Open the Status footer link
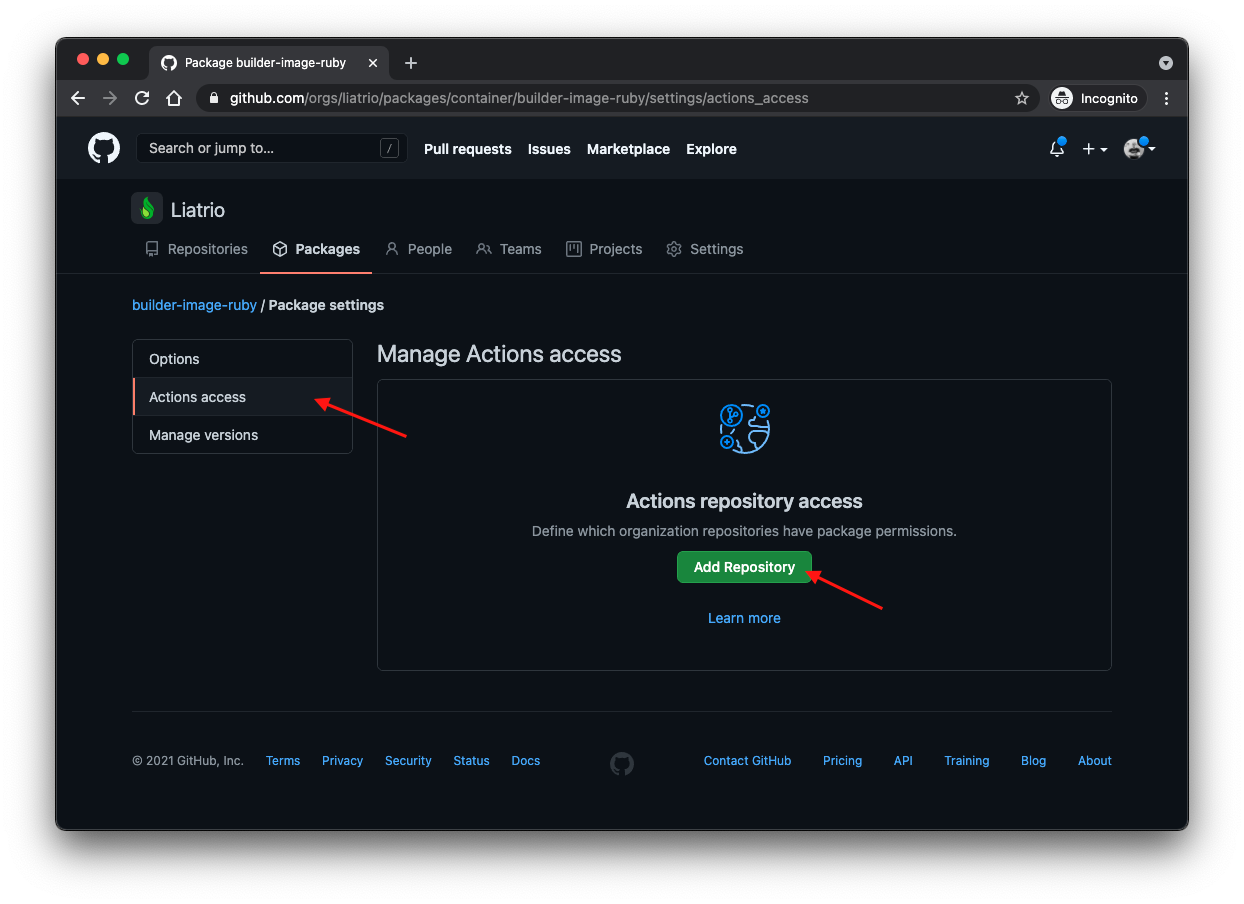1244x904 pixels. click(471, 761)
